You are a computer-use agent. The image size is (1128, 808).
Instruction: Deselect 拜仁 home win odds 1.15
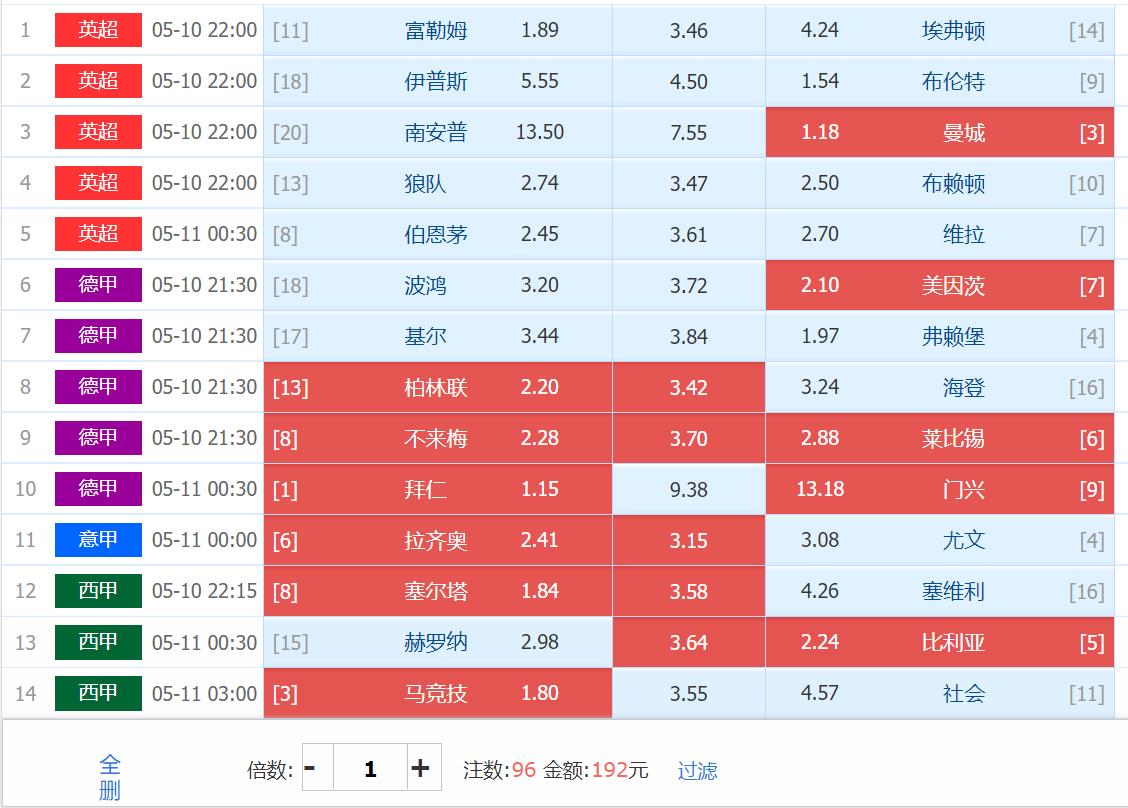coord(437,490)
